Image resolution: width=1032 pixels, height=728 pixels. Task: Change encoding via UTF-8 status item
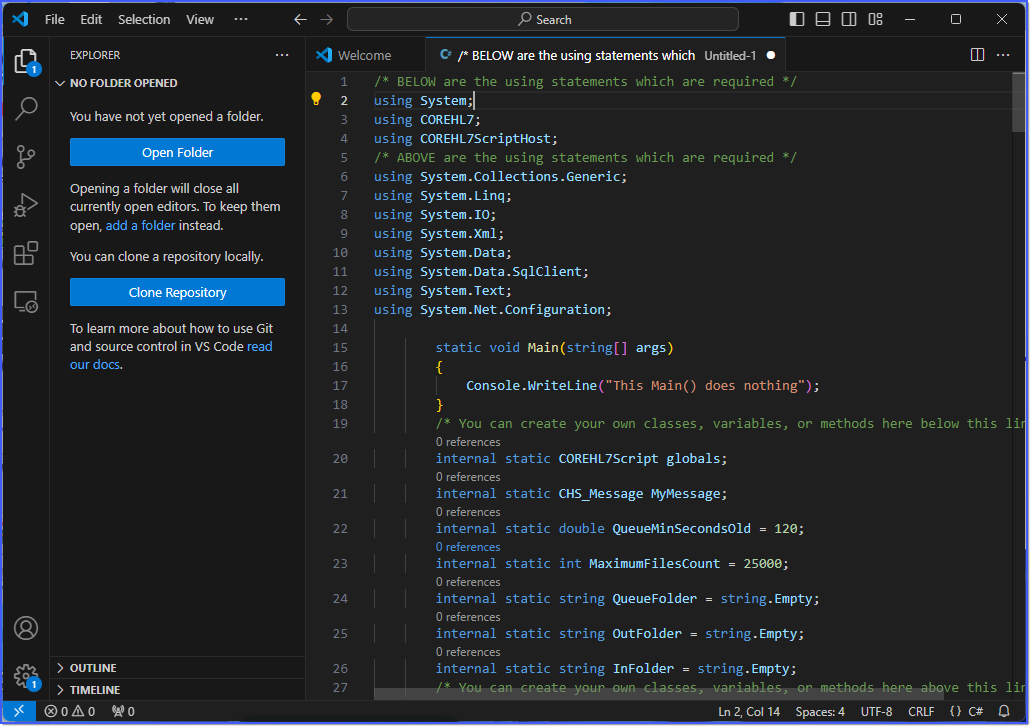click(877, 712)
